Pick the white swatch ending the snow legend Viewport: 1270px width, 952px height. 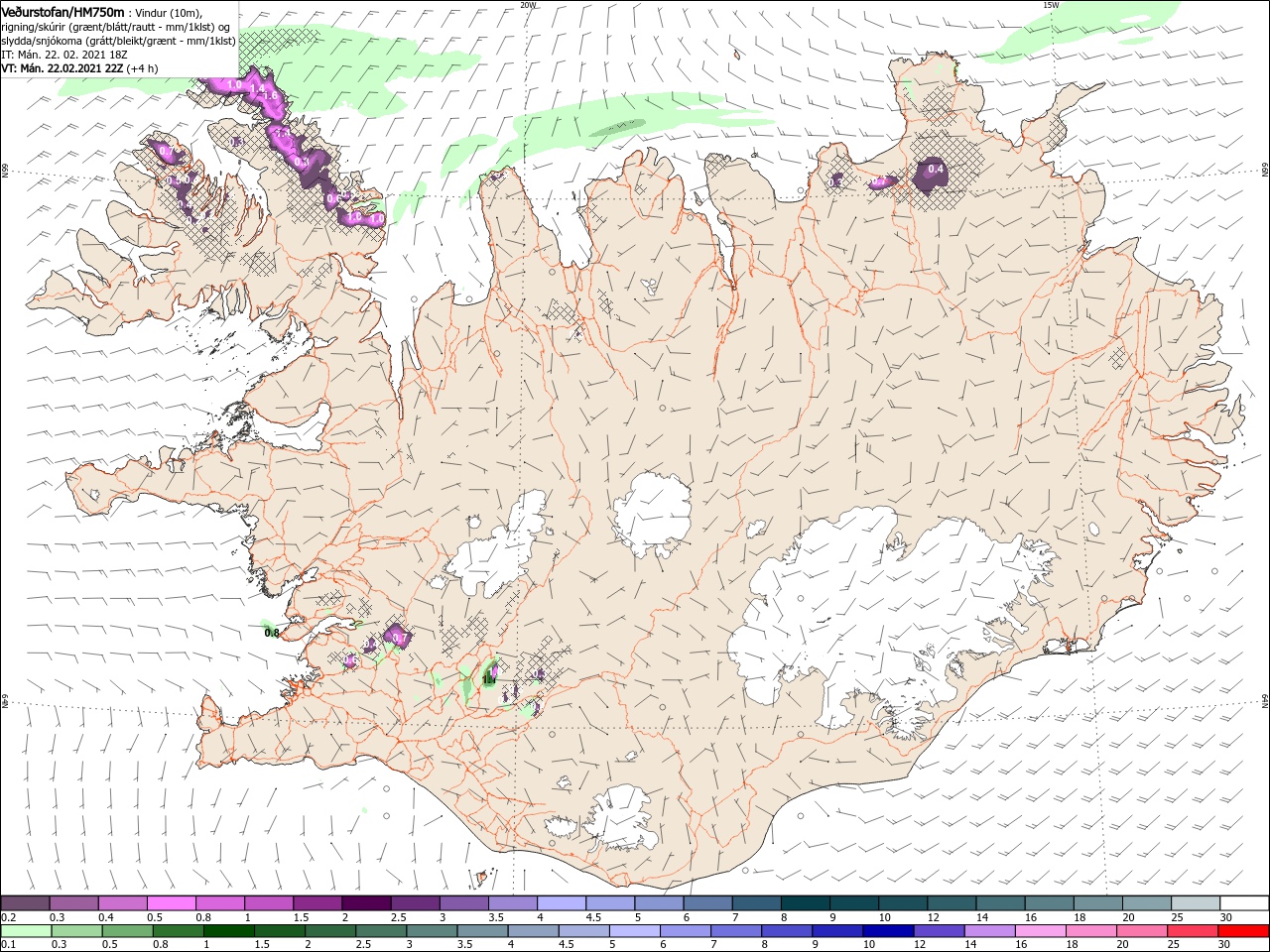[x=1244, y=903]
